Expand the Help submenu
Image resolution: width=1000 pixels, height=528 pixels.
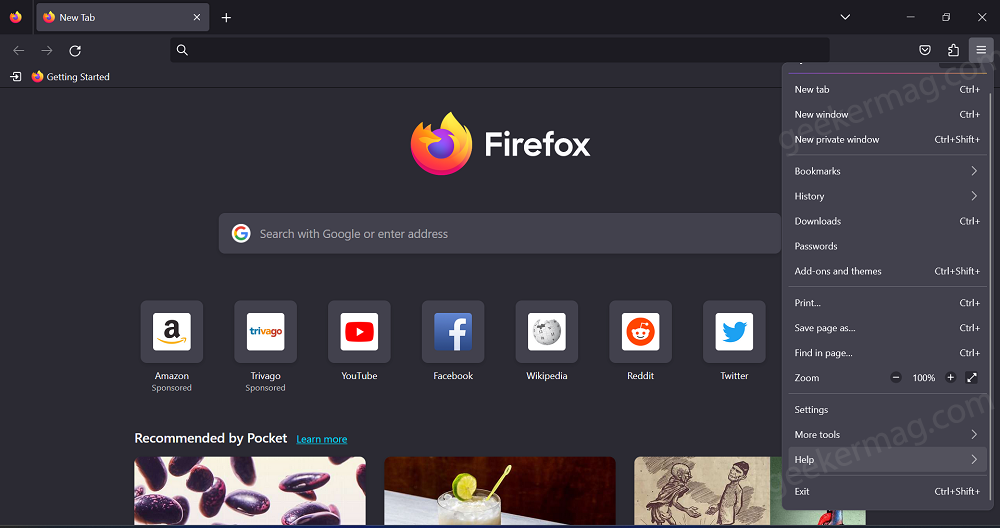(887, 459)
